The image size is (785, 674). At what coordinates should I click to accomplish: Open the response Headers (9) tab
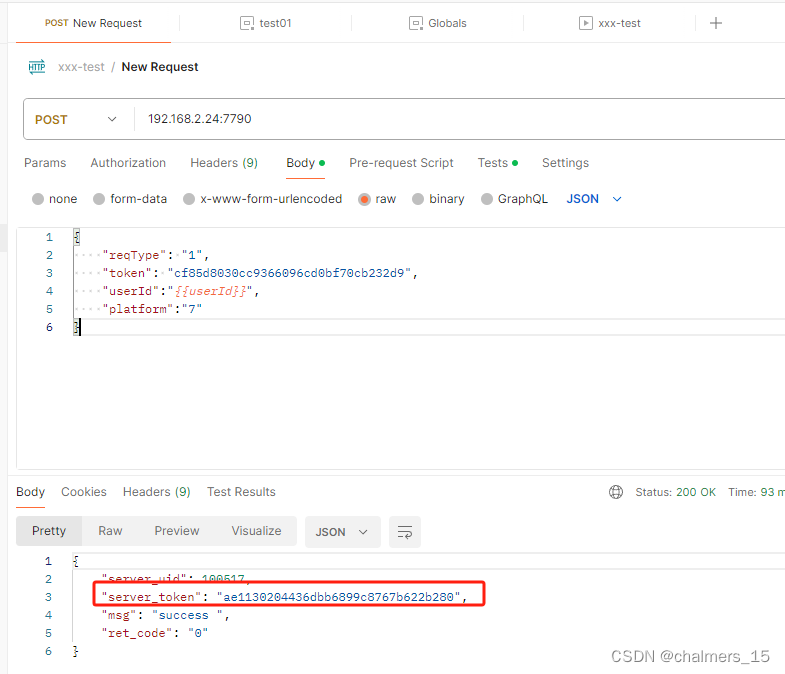click(157, 492)
